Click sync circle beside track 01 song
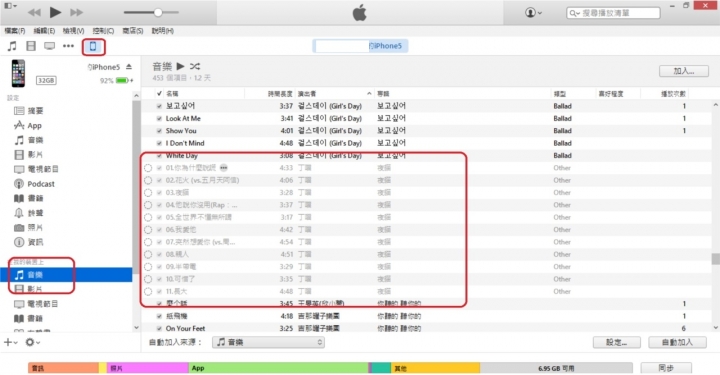Image resolution: width=720 pixels, height=375 pixels. click(148, 168)
